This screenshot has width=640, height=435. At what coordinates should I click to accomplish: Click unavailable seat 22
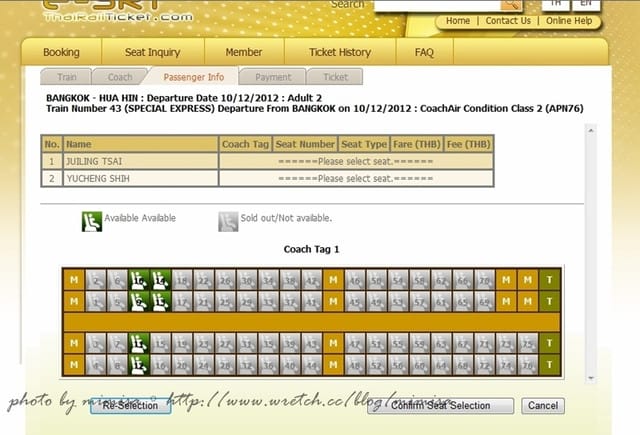204,280
